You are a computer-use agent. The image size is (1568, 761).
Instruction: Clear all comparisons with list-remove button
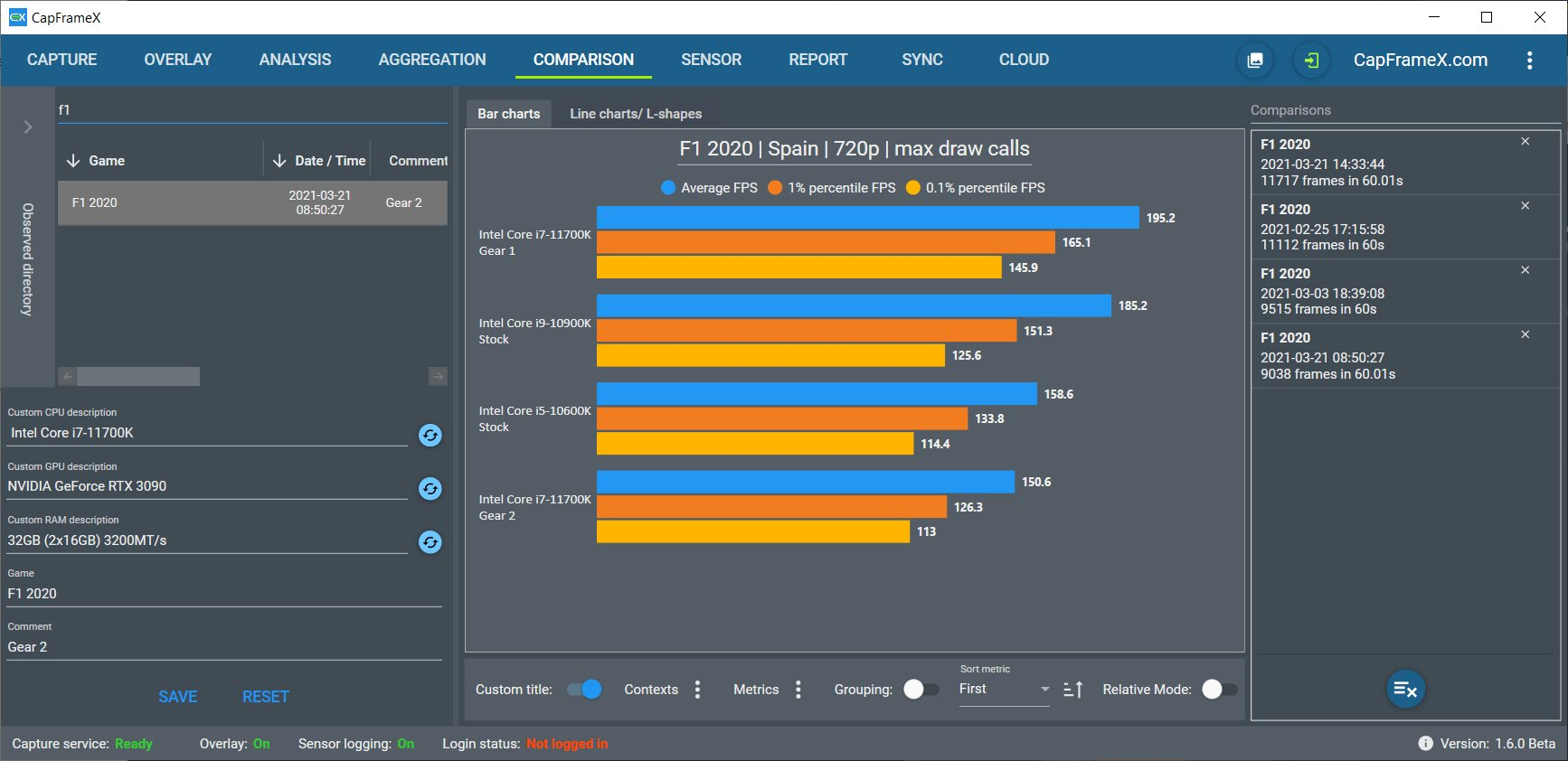coord(1405,690)
